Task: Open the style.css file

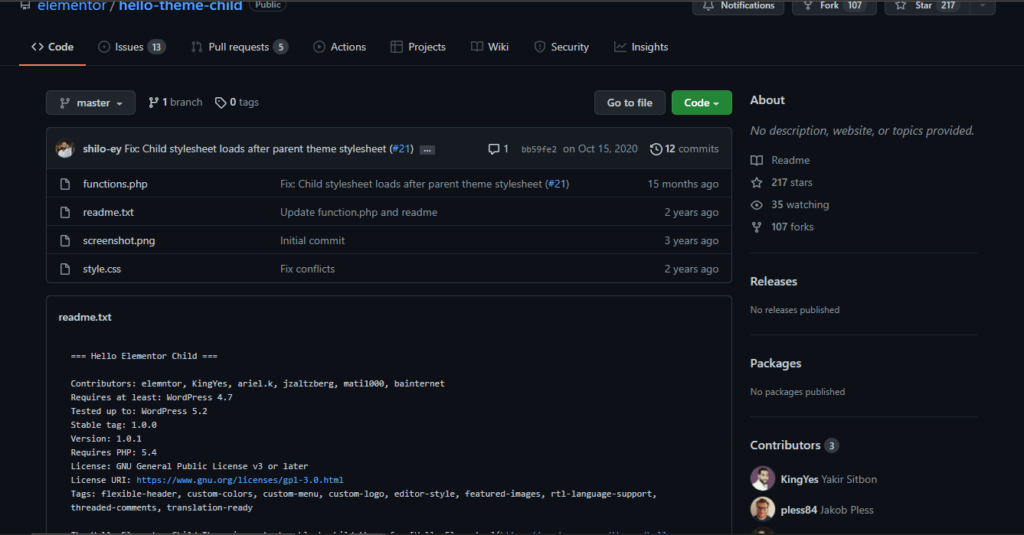Action: (x=102, y=268)
